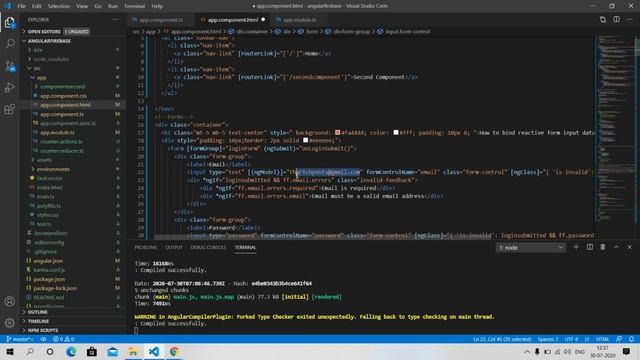Click HTML language mode in status bar

click(602, 339)
